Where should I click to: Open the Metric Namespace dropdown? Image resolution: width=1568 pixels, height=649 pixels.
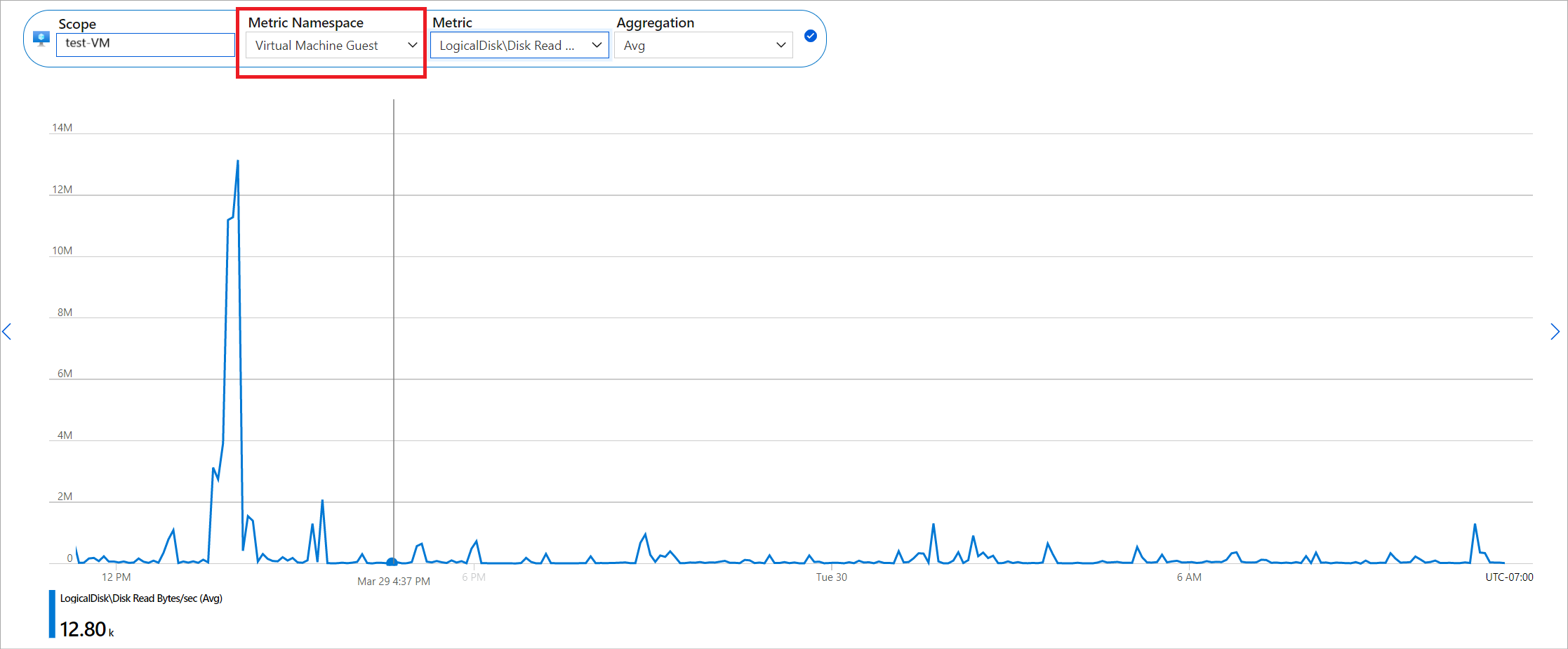point(334,46)
